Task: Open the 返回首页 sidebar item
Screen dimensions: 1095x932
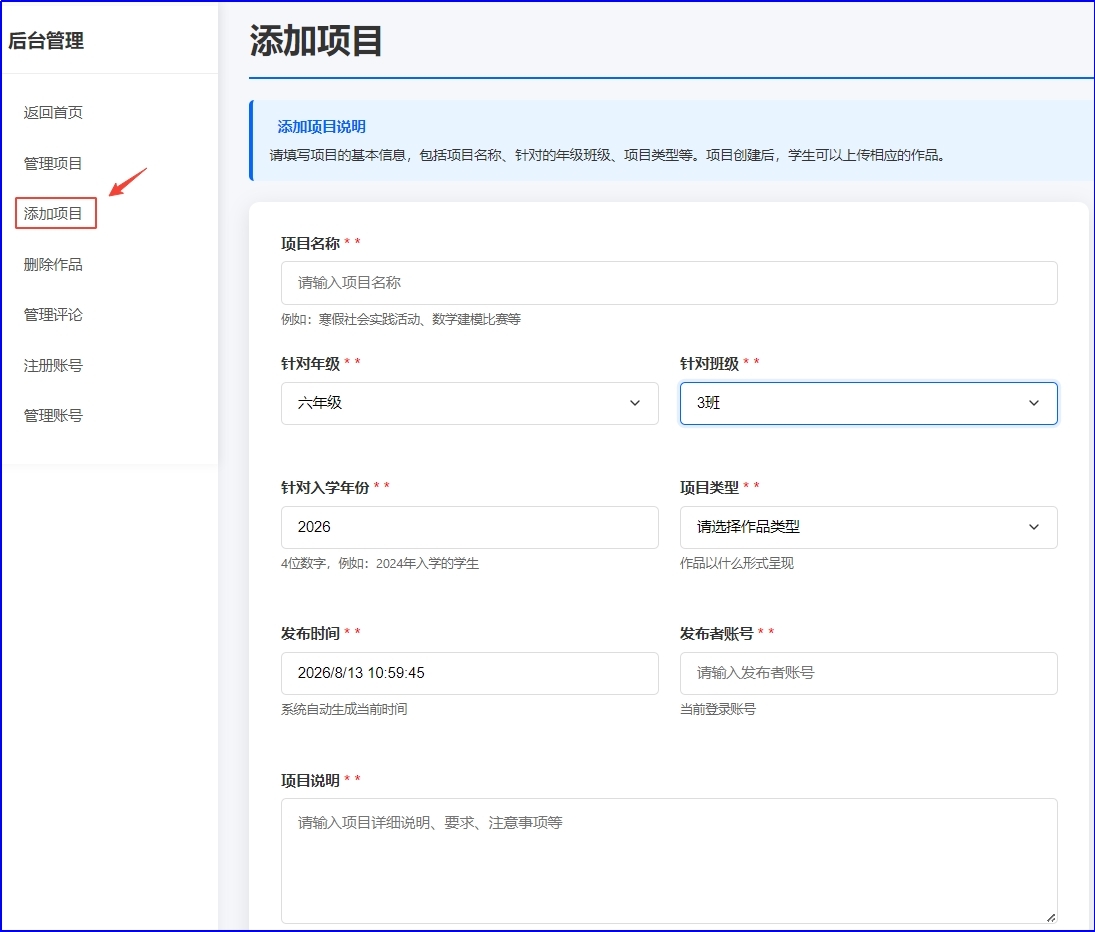Action: click(53, 112)
